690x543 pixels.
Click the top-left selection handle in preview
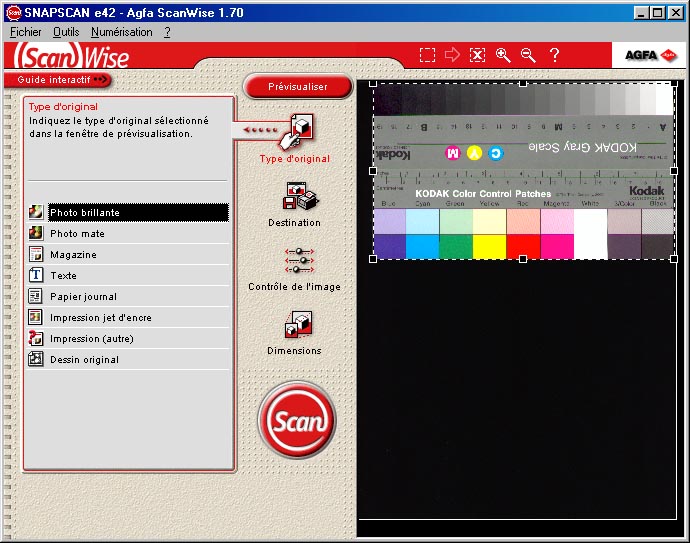point(373,84)
